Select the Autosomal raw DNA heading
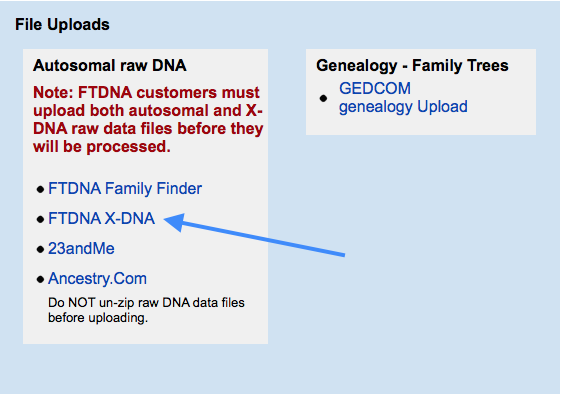The image size is (561, 395). tap(109, 65)
